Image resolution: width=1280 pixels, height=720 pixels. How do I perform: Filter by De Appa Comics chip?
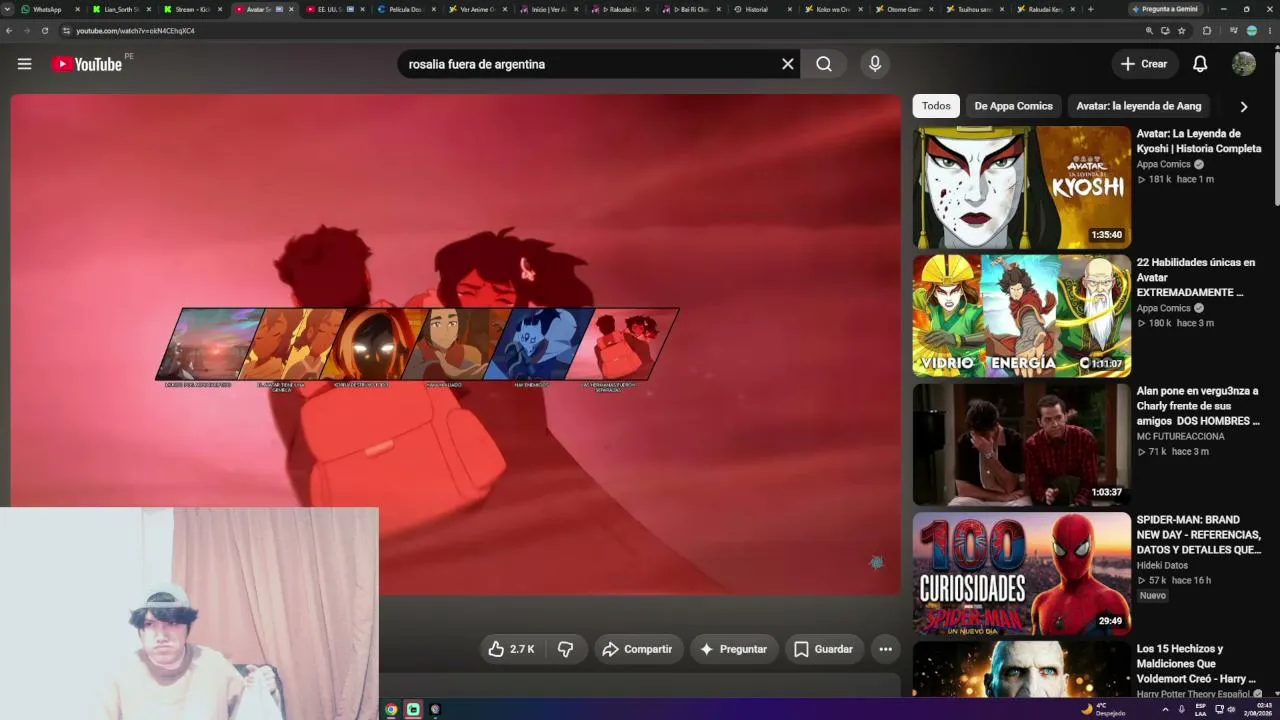click(x=1013, y=106)
